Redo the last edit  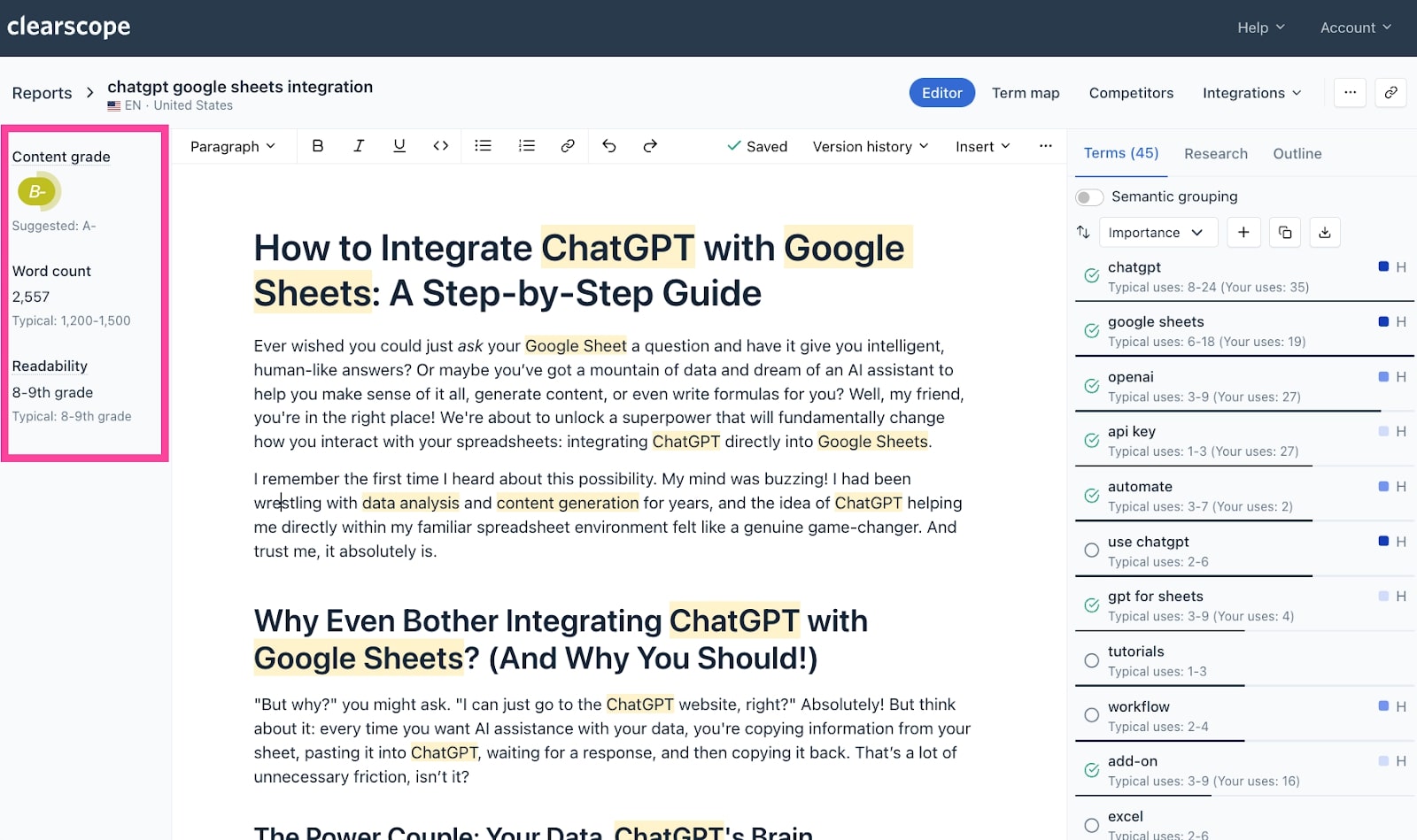coord(650,146)
